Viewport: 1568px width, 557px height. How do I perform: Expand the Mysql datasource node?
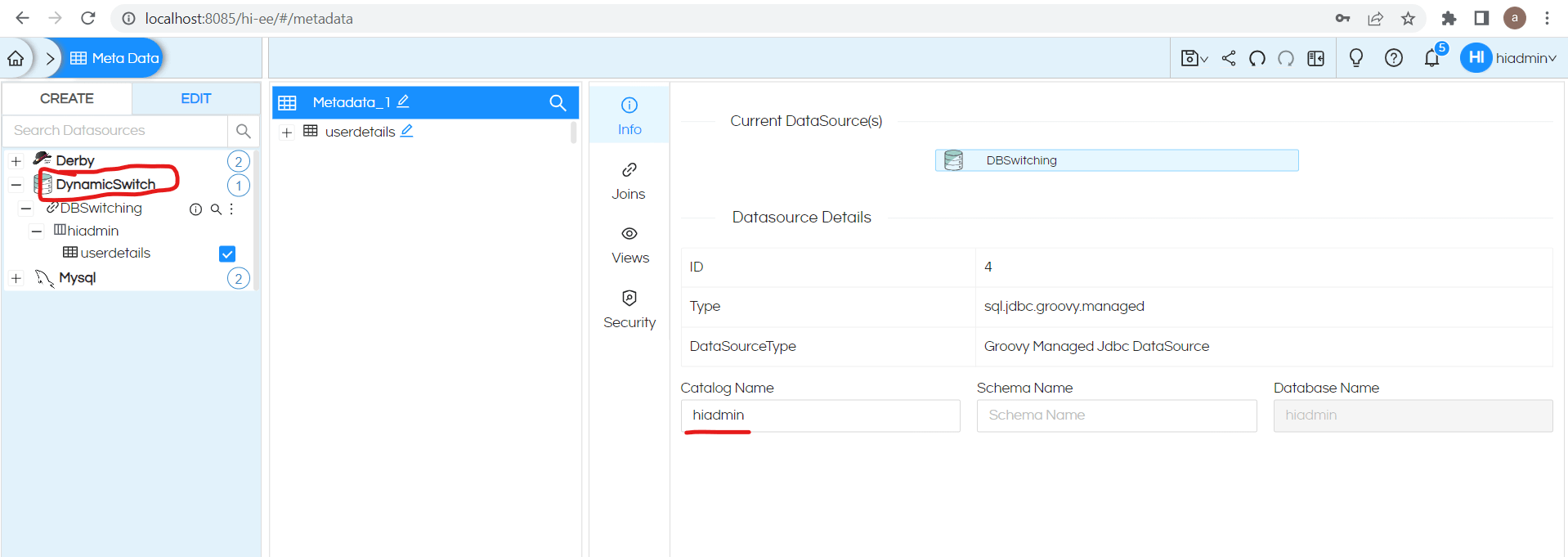click(16, 279)
